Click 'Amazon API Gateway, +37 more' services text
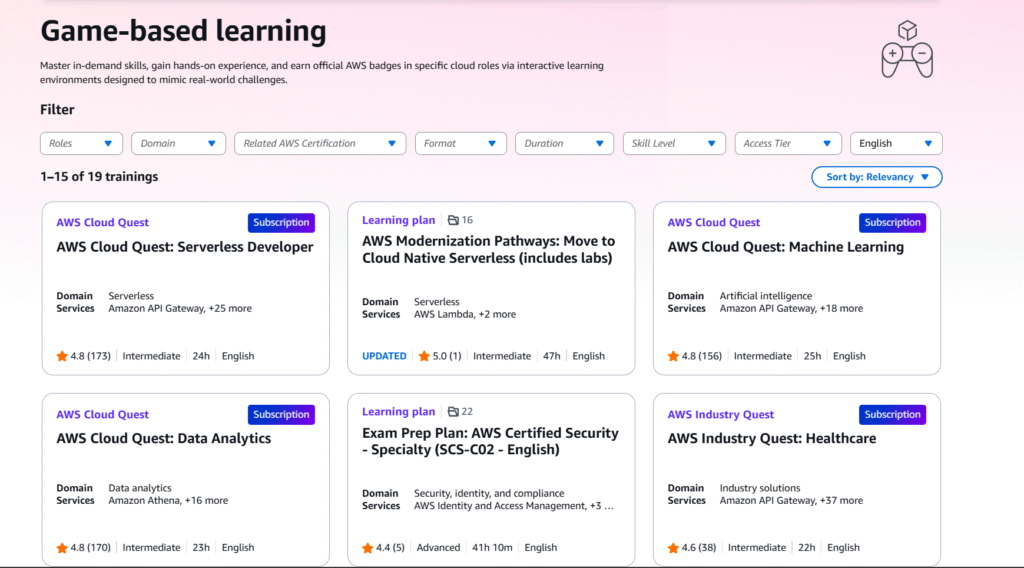This screenshot has height=568, width=1024. [x=791, y=500]
